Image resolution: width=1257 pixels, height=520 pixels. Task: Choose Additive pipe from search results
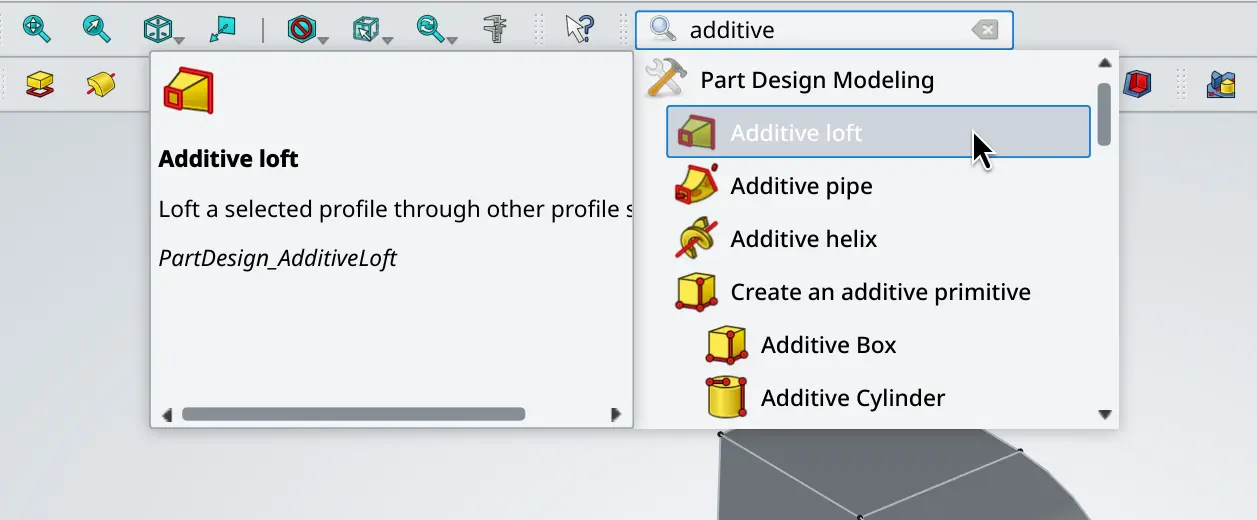pyautogui.click(x=801, y=186)
